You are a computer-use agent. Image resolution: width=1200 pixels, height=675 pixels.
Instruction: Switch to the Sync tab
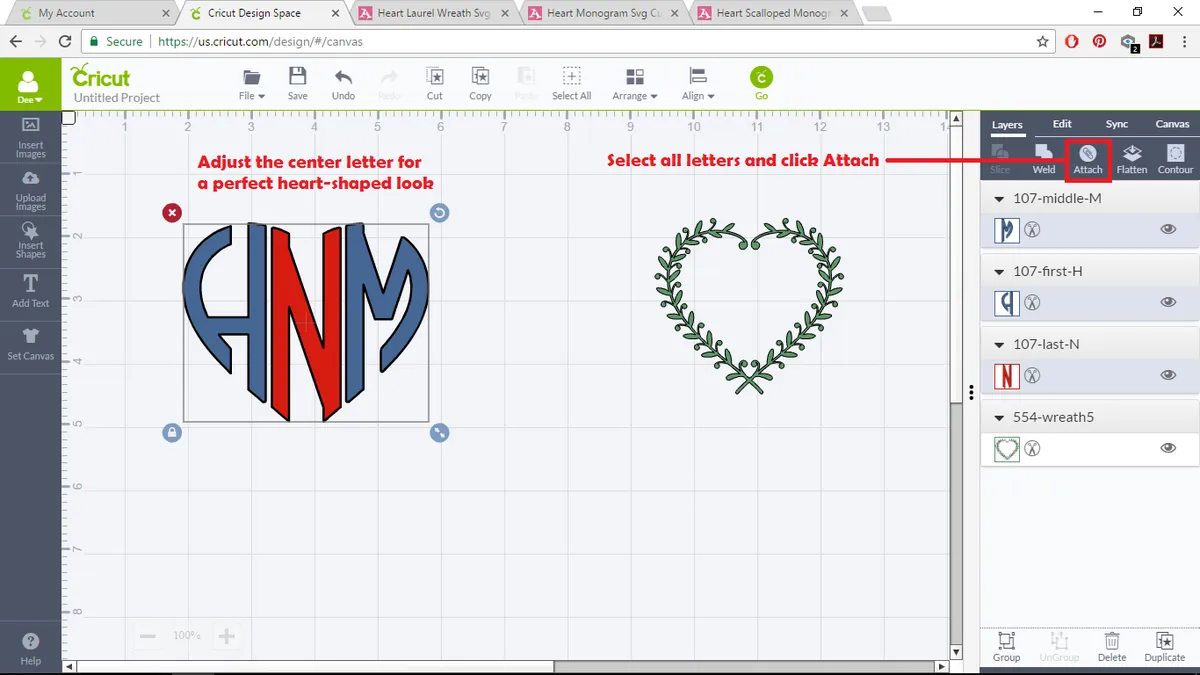pos(1117,124)
